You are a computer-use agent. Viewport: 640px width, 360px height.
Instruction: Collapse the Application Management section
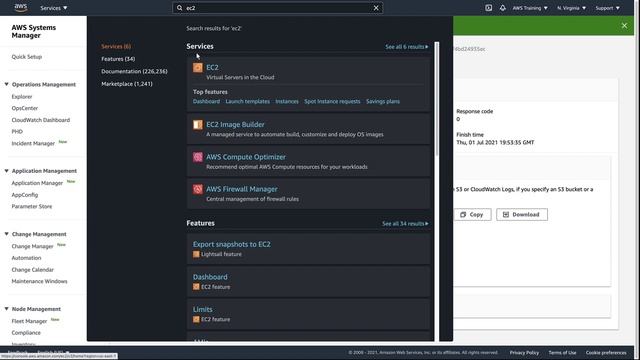coord(7,171)
